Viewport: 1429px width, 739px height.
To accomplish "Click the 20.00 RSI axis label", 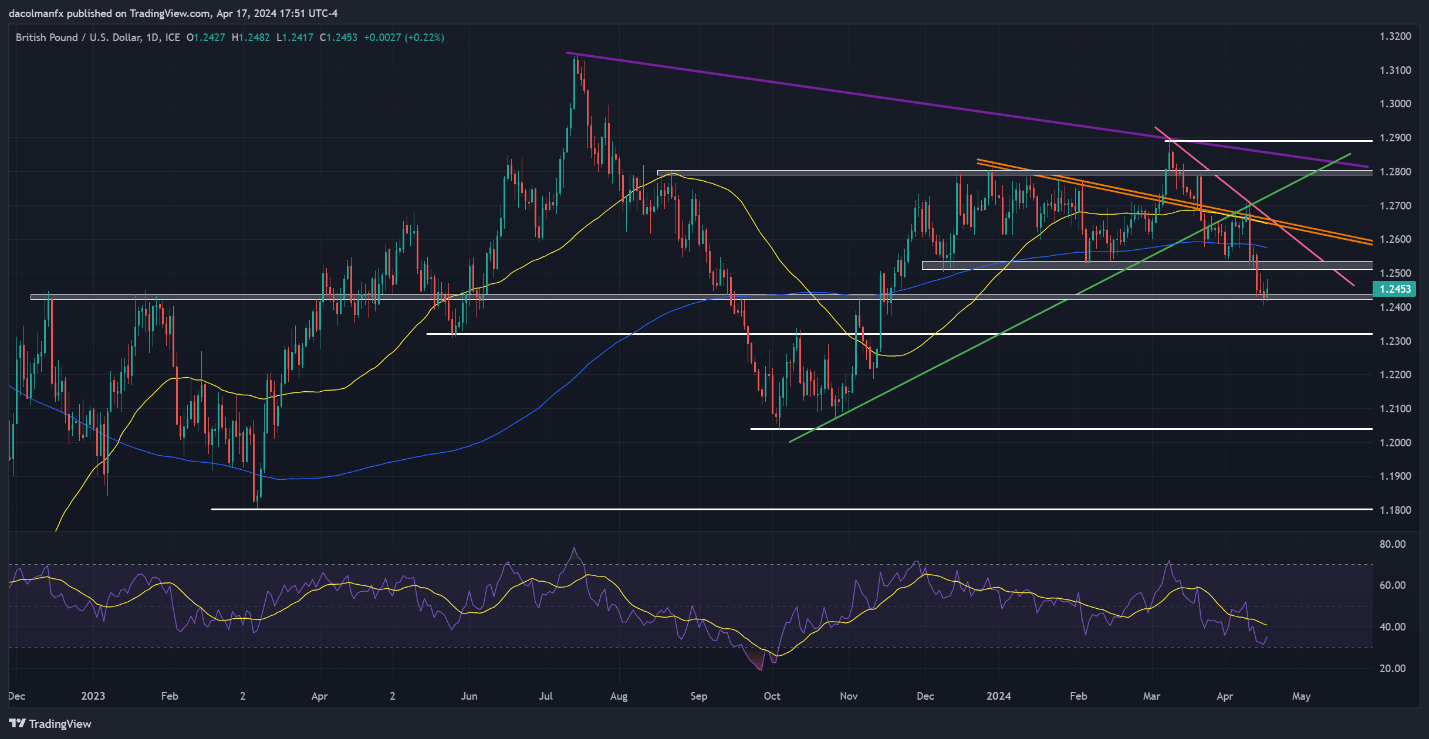I will pyautogui.click(x=1395, y=669).
